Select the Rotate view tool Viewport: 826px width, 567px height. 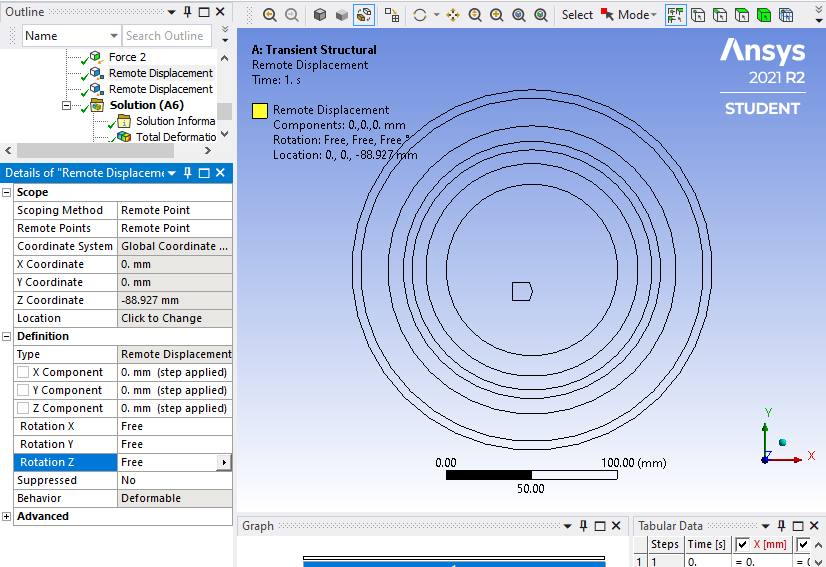(420, 15)
